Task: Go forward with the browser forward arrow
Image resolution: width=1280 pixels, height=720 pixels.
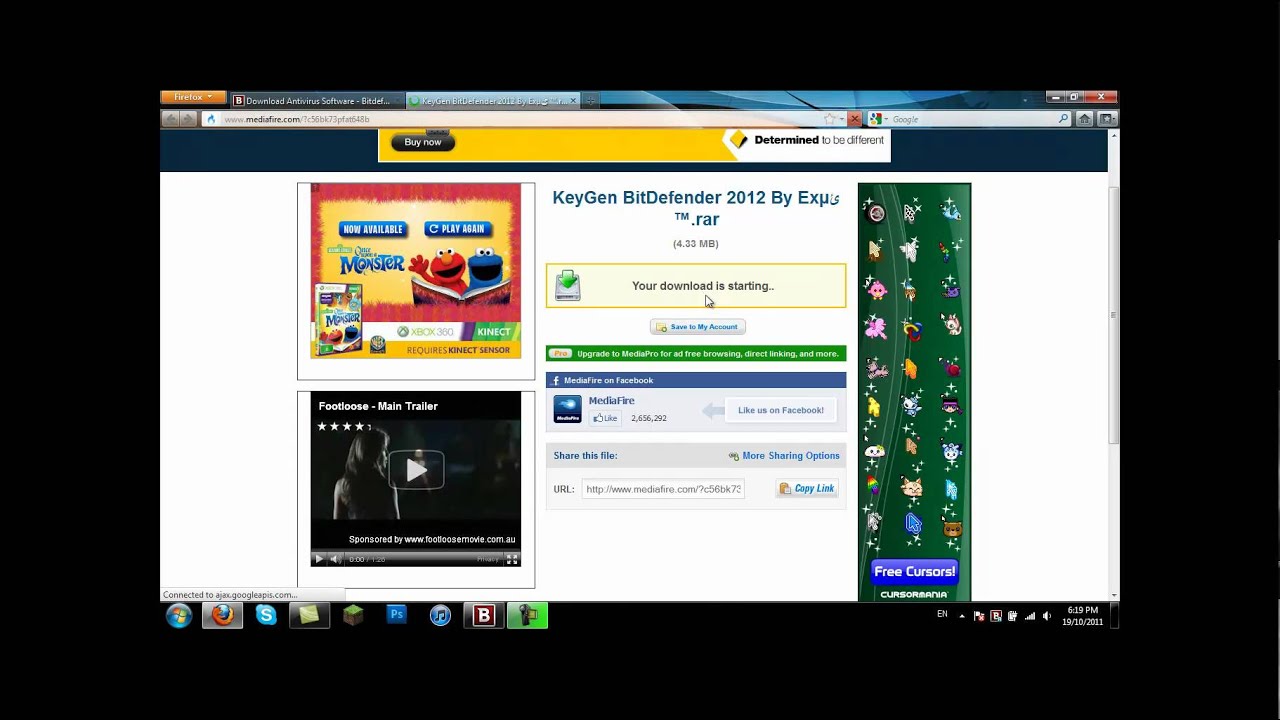Action: click(188, 119)
